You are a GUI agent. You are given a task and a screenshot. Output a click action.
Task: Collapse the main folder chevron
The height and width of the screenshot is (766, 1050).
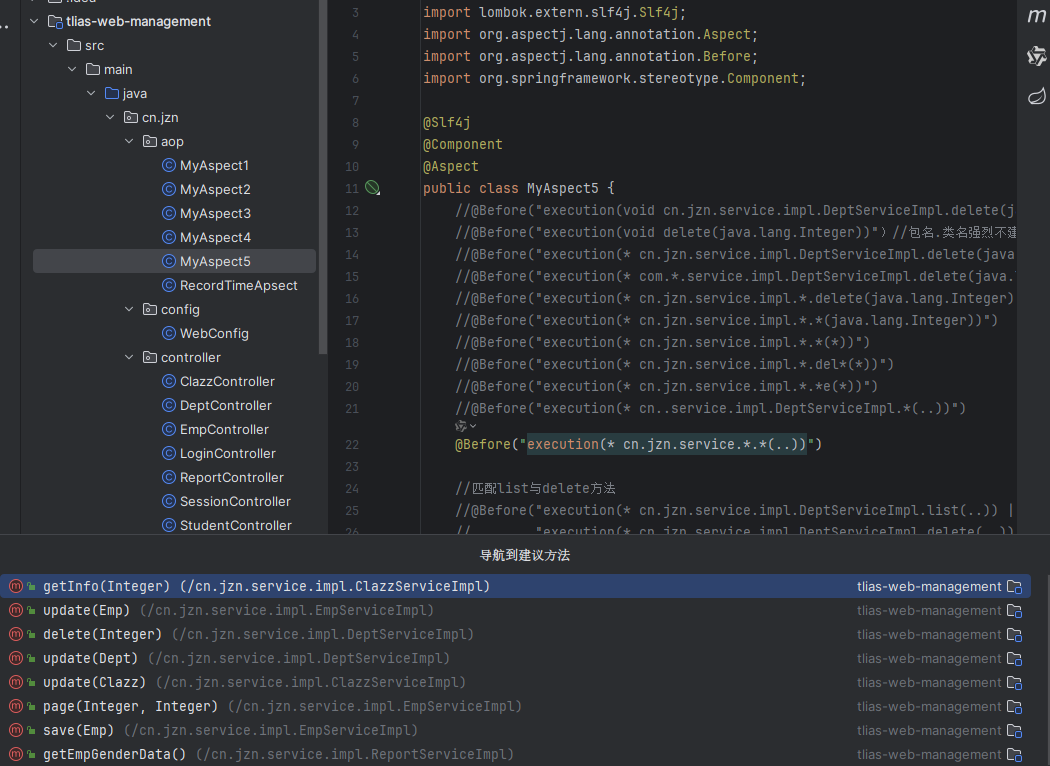tap(72, 70)
